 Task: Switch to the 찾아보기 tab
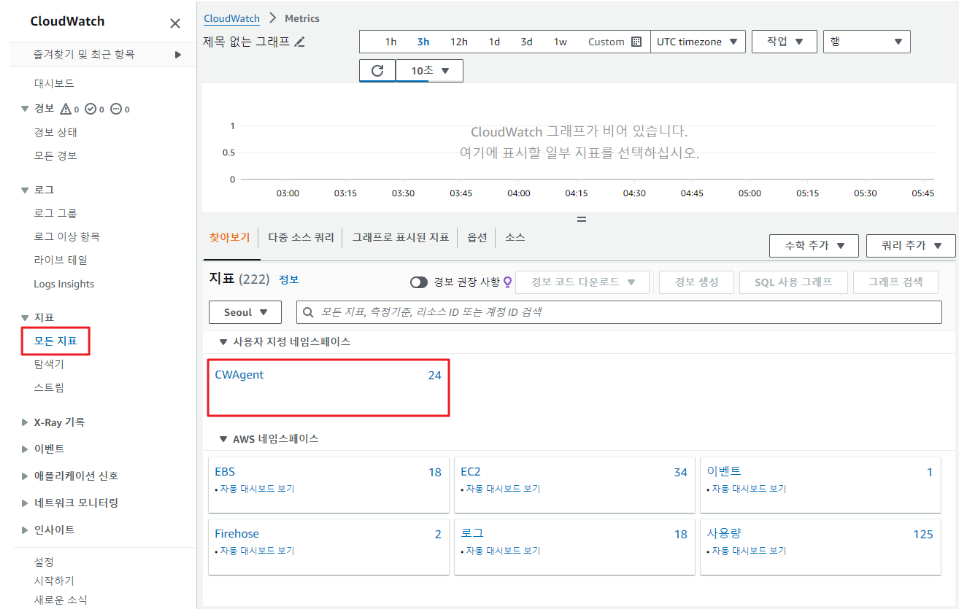tap(229, 237)
